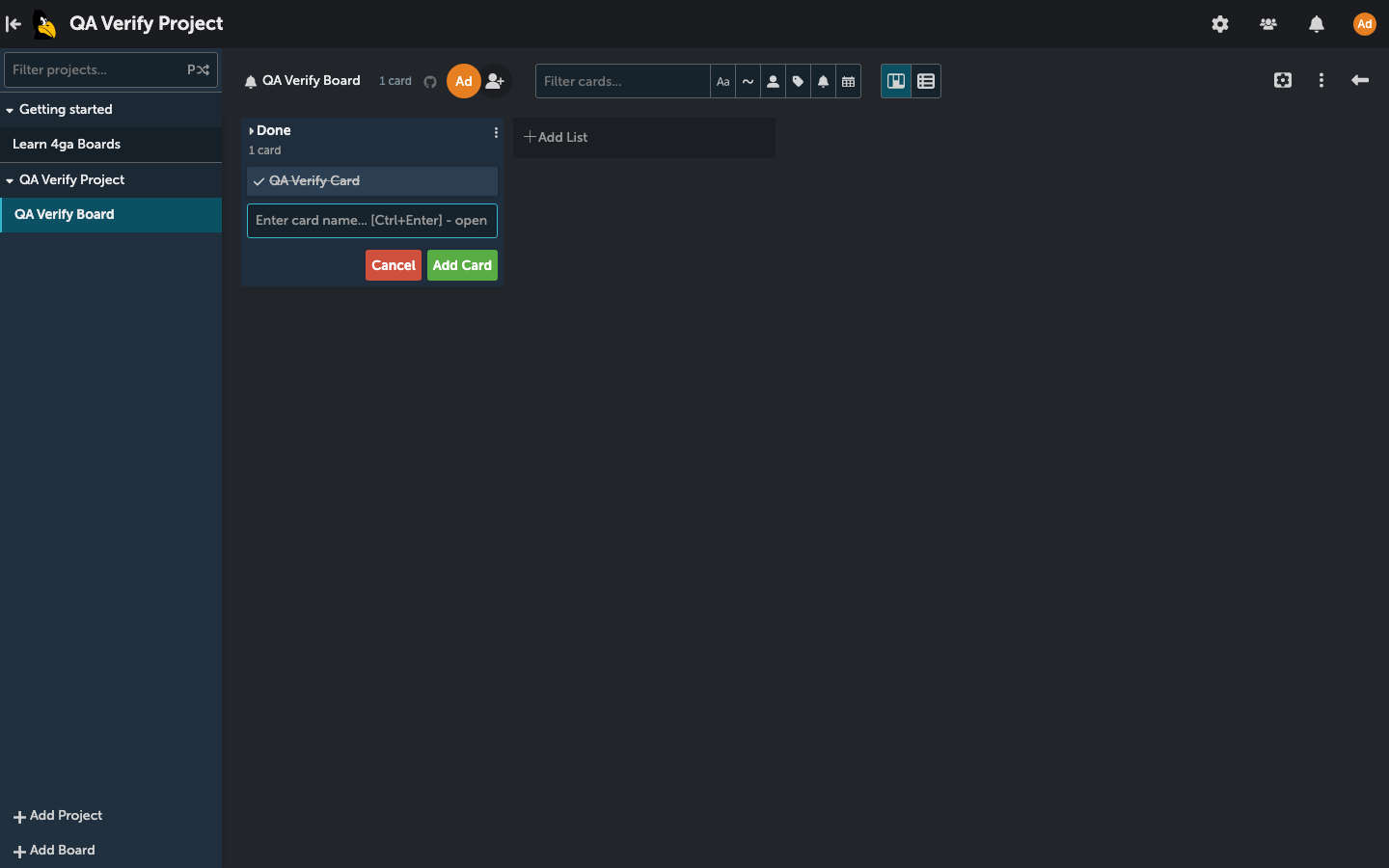Open the user avatar menu in the top header
This screenshot has width=1389, height=868.
coord(1364,24)
